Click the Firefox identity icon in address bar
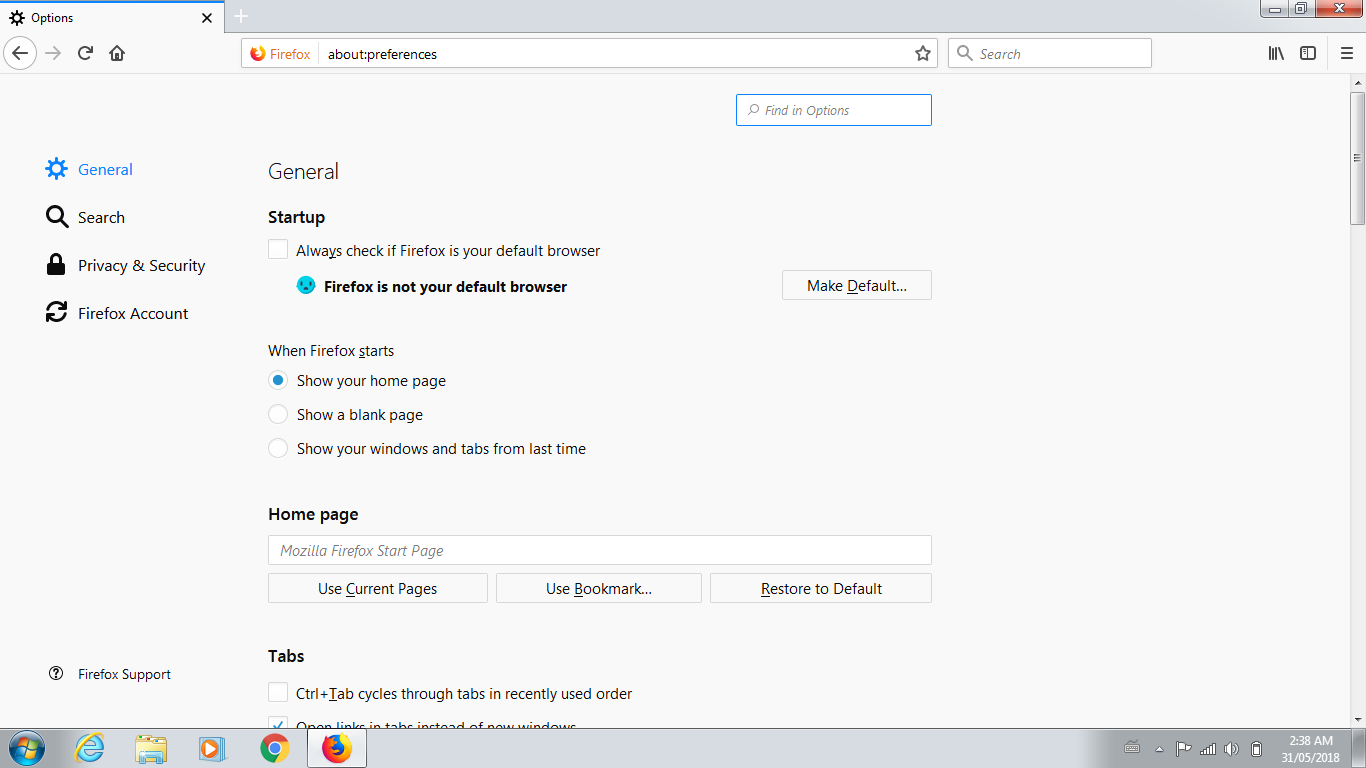 pyautogui.click(x=280, y=54)
